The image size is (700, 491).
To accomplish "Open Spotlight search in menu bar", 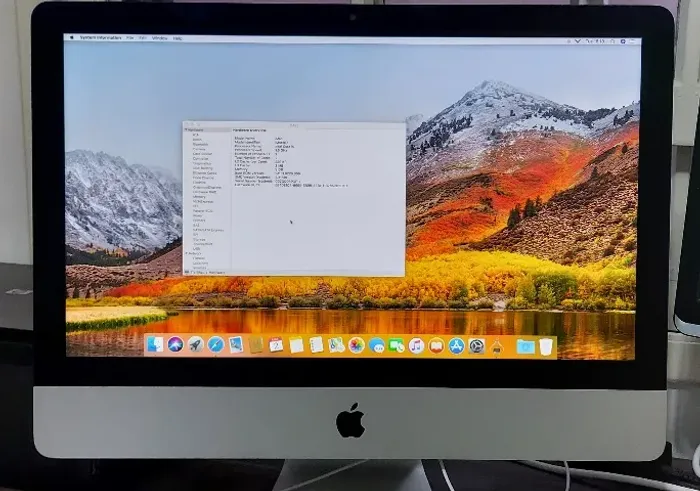I will pyautogui.click(x=612, y=41).
